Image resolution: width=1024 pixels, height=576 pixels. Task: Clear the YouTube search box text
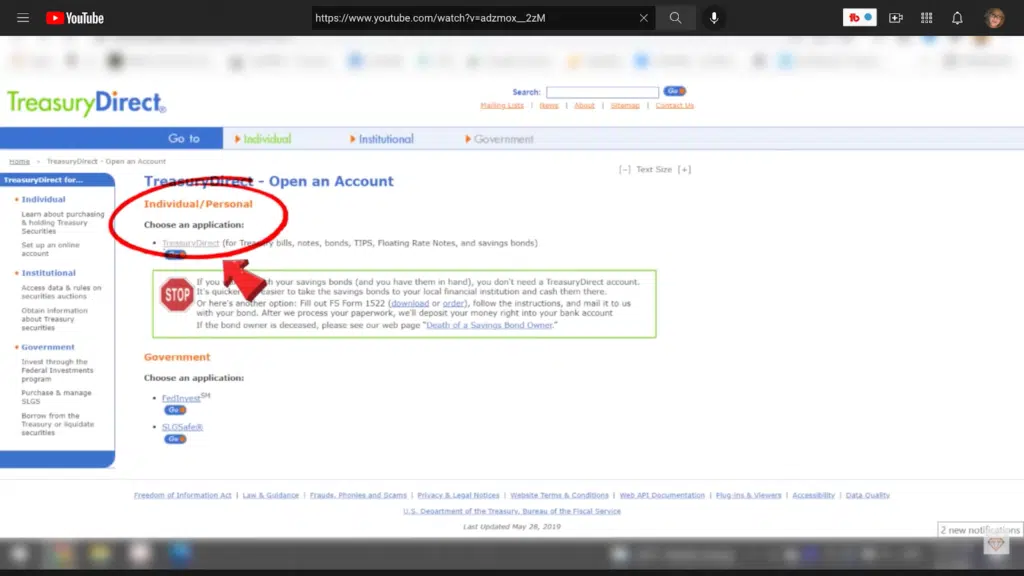tap(644, 18)
